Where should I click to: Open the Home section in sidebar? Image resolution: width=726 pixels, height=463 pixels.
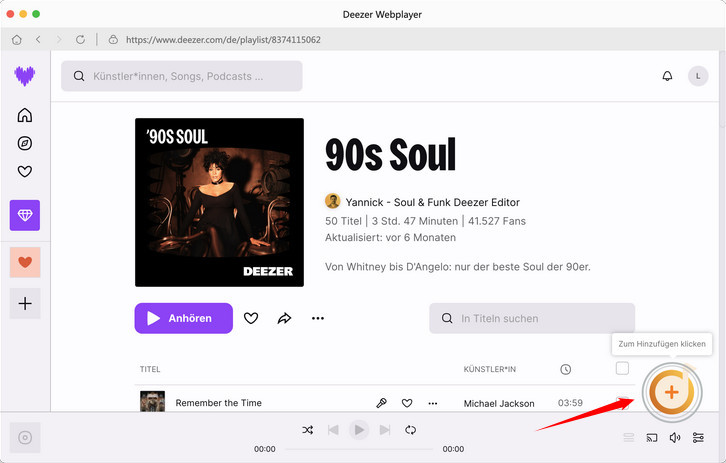click(25, 115)
